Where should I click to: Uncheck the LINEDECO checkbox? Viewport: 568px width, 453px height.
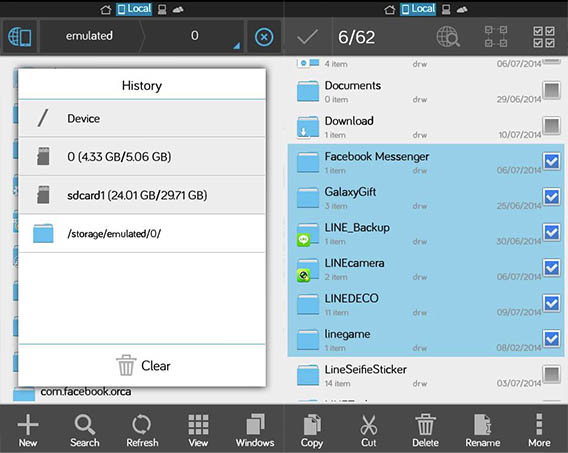pos(551,303)
